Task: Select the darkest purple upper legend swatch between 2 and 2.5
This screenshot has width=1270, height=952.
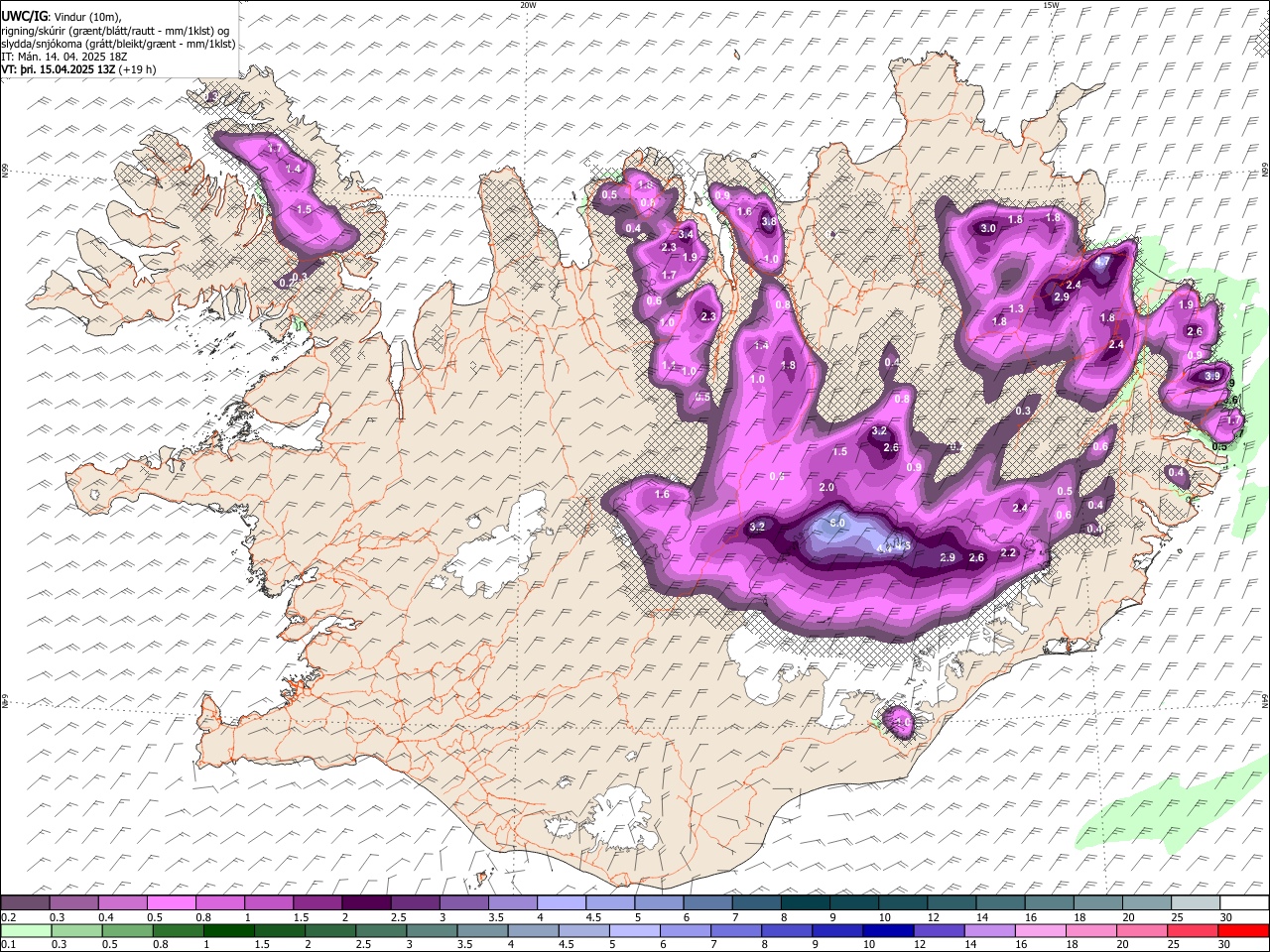Action: pyautogui.click(x=366, y=902)
